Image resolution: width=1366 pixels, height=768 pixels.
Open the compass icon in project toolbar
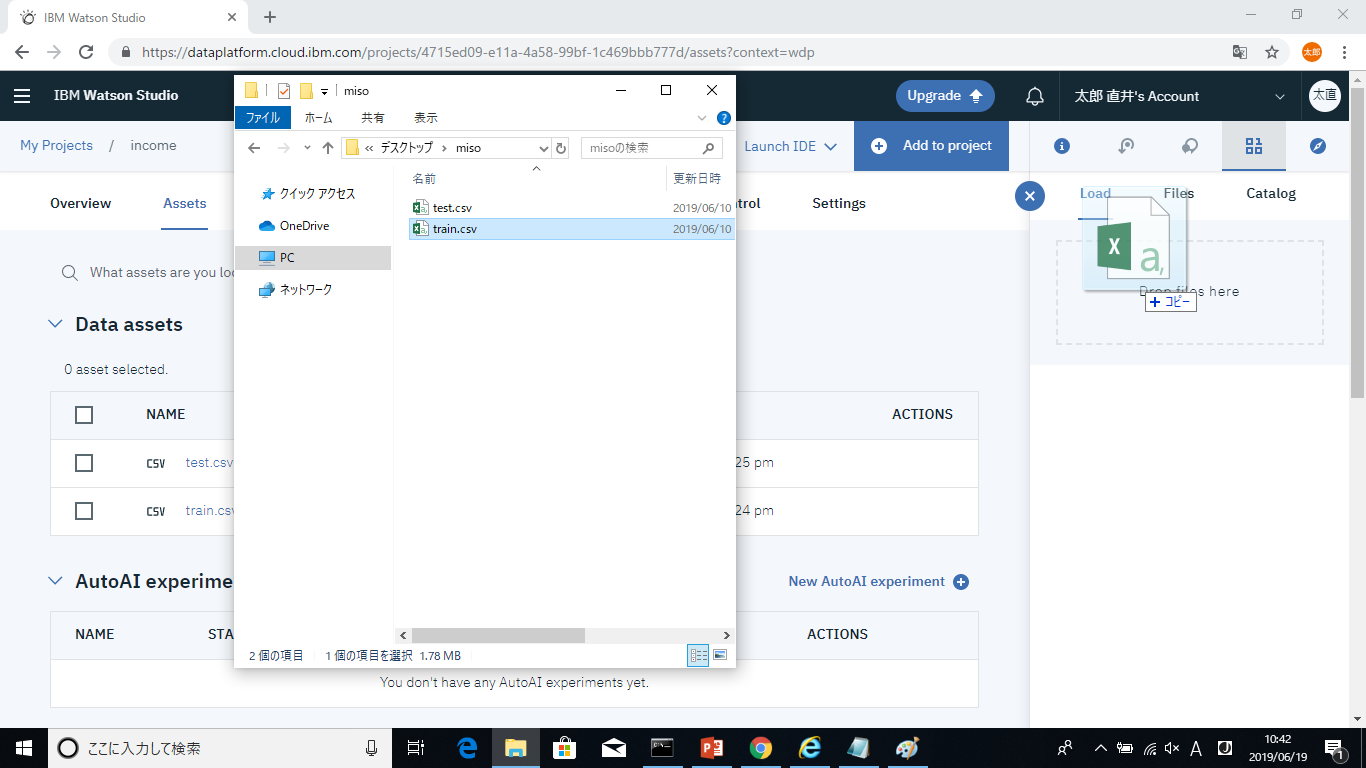point(1318,146)
